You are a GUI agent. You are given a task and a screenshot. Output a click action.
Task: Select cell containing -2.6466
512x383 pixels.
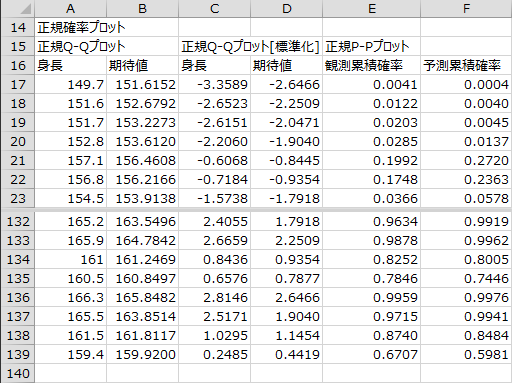tap(286, 84)
